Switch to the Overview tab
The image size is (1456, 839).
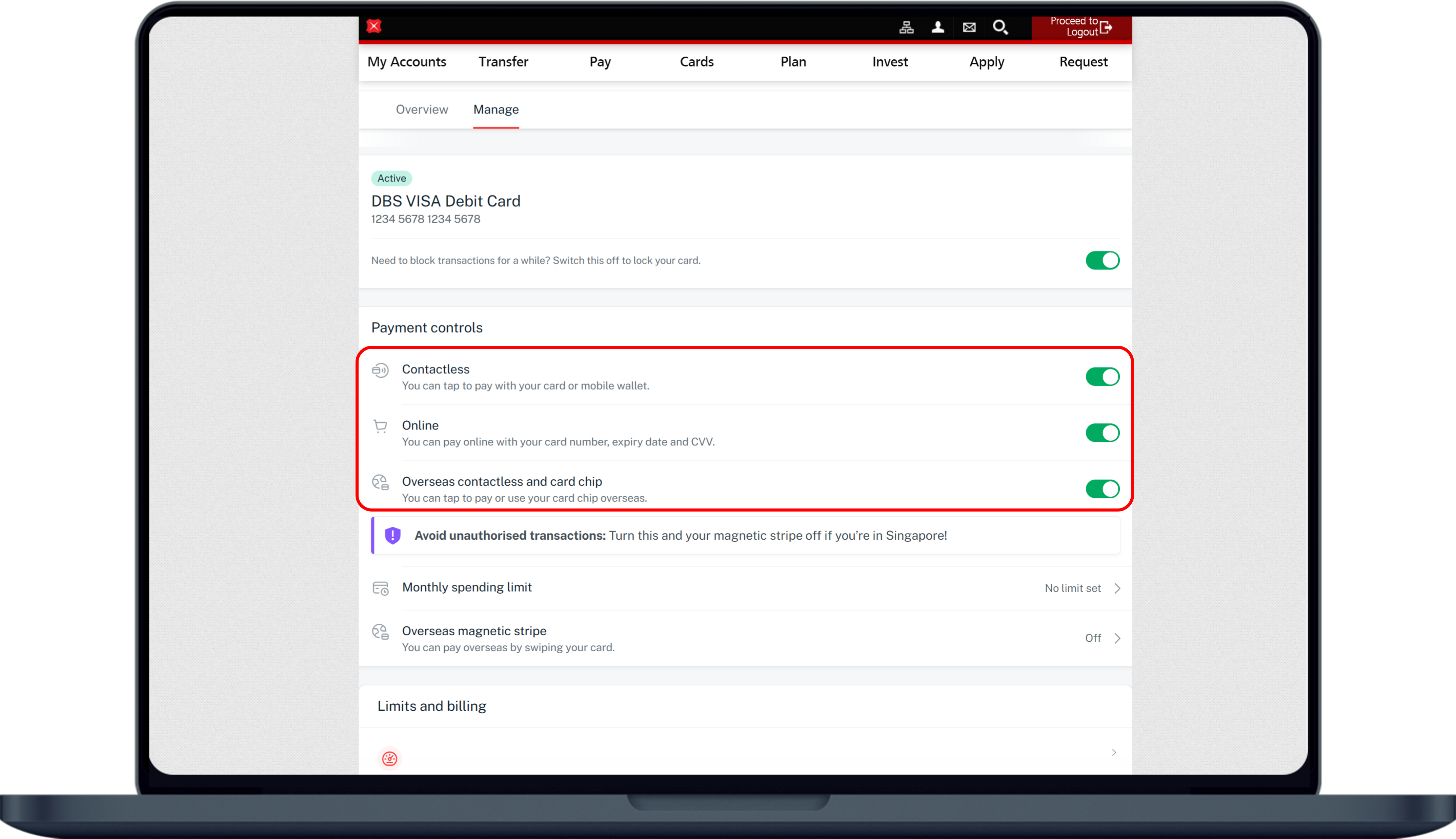tap(422, 109)
